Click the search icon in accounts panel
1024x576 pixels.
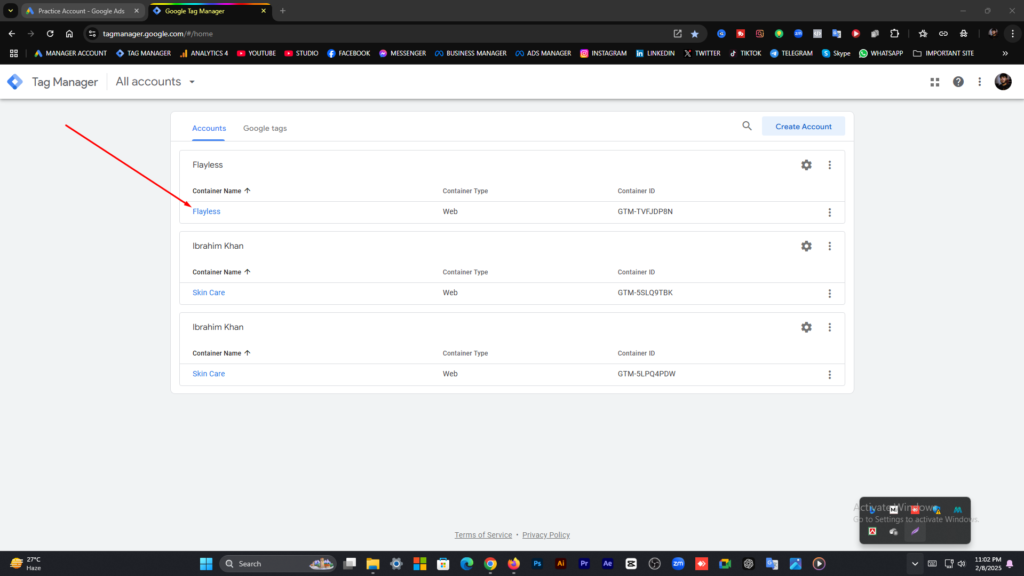tap(746, 126)
